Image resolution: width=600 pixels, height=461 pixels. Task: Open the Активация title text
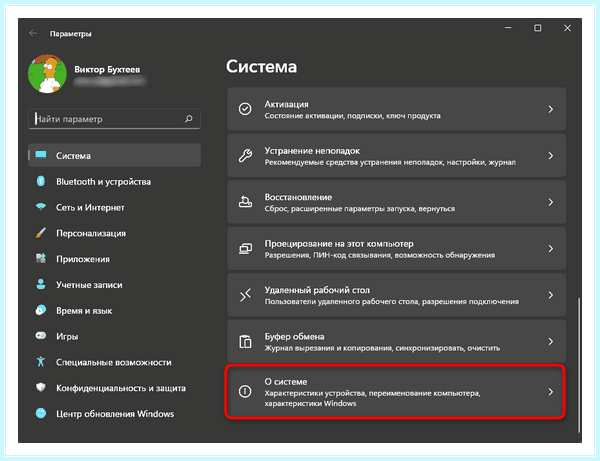coord(286,104)
